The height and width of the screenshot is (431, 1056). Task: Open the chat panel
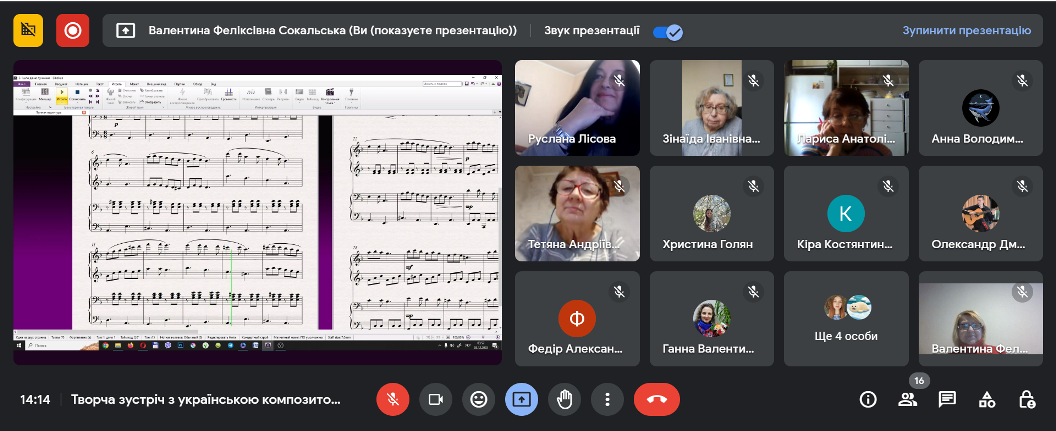pyautogui.click(x=947, y=399)
